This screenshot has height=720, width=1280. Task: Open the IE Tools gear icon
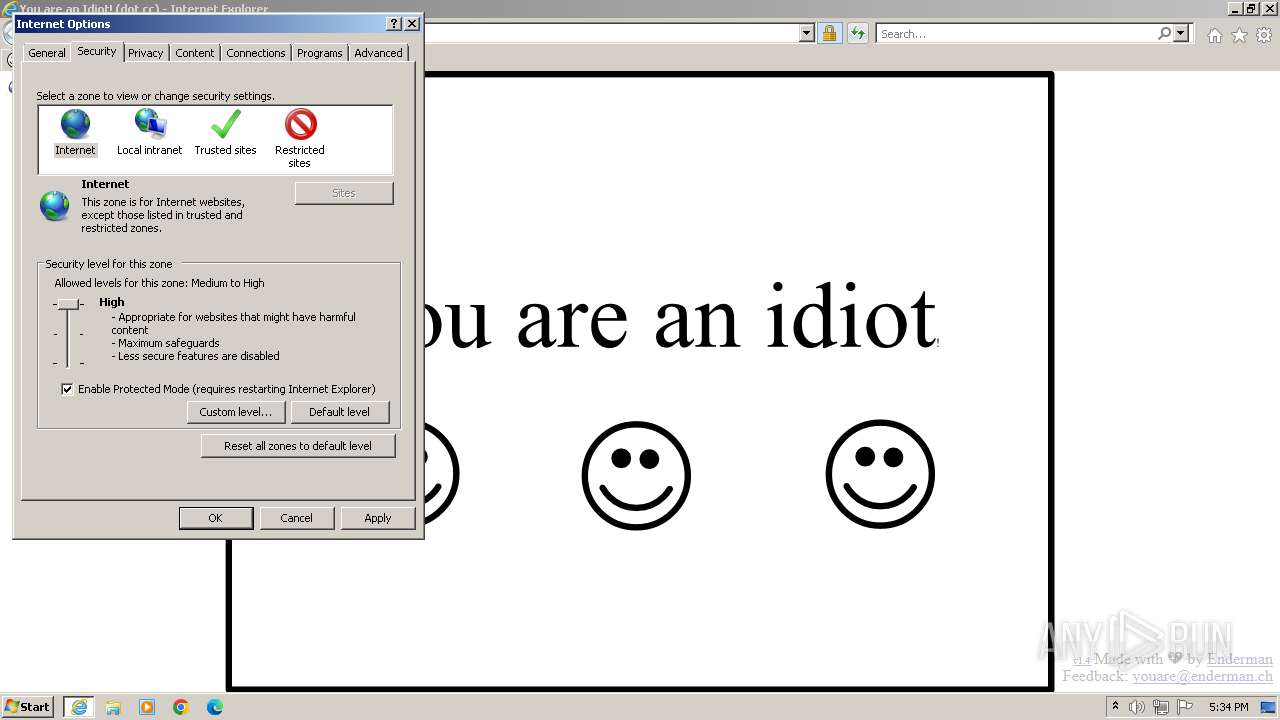1264,35
